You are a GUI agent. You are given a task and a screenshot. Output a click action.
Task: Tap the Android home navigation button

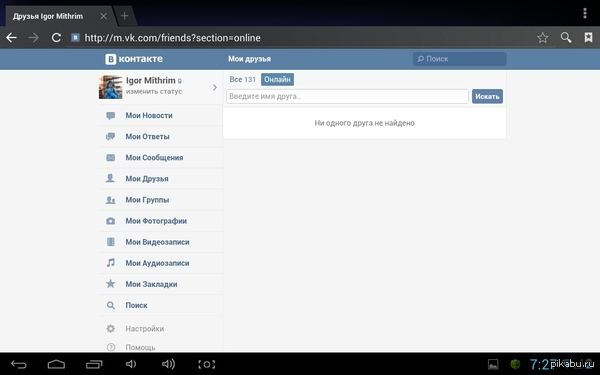[x=56, y=364]
